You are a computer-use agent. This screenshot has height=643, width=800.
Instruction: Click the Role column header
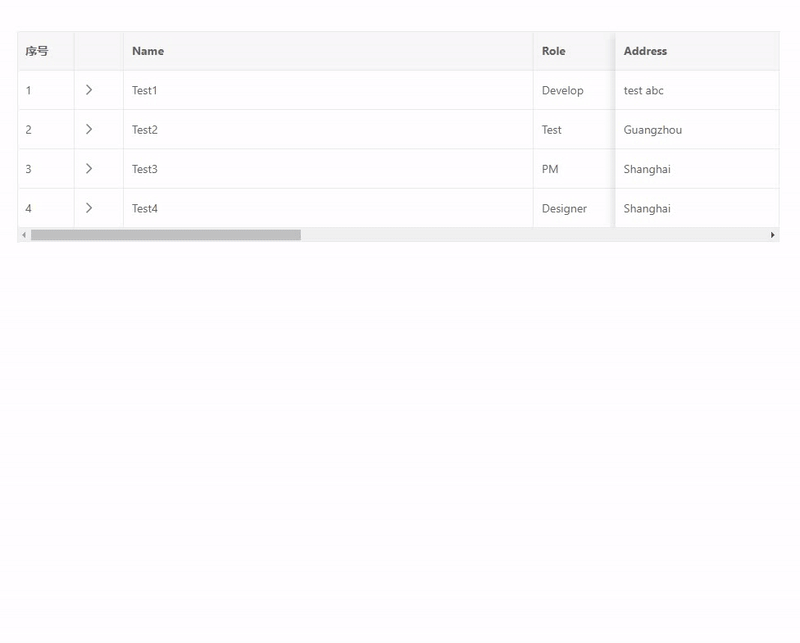pyautogui.click(x=574, y=51)
